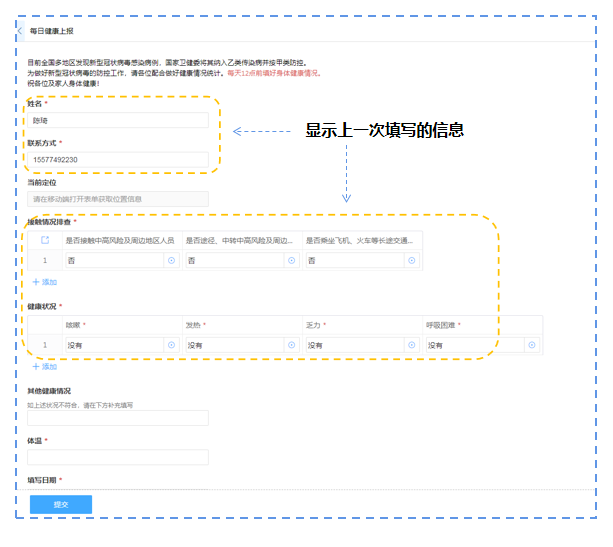Click the 其他健康情况 text field
The image size is (613, 547).
118,418
